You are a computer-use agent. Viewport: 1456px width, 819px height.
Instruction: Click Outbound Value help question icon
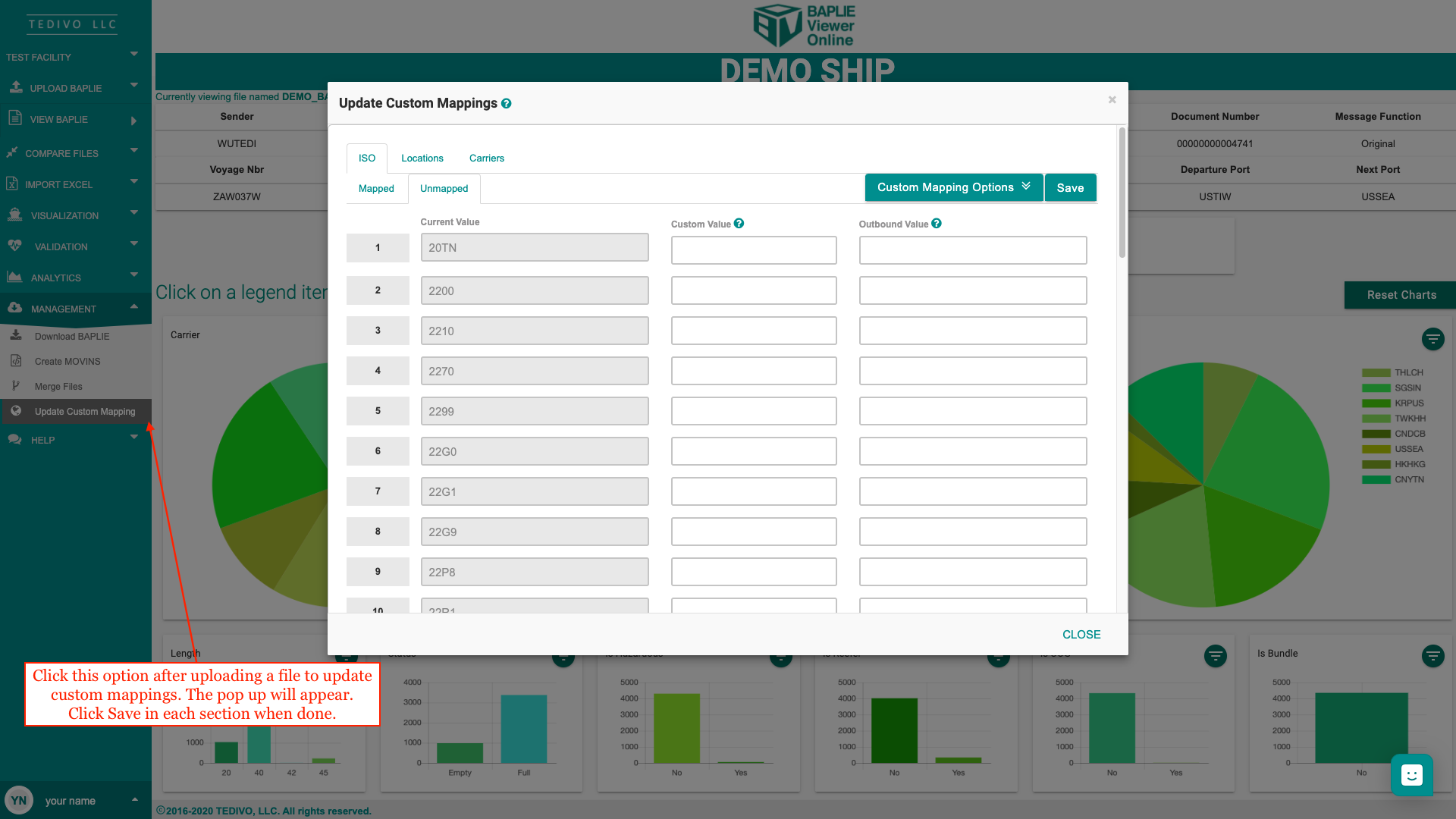[936, 224]
